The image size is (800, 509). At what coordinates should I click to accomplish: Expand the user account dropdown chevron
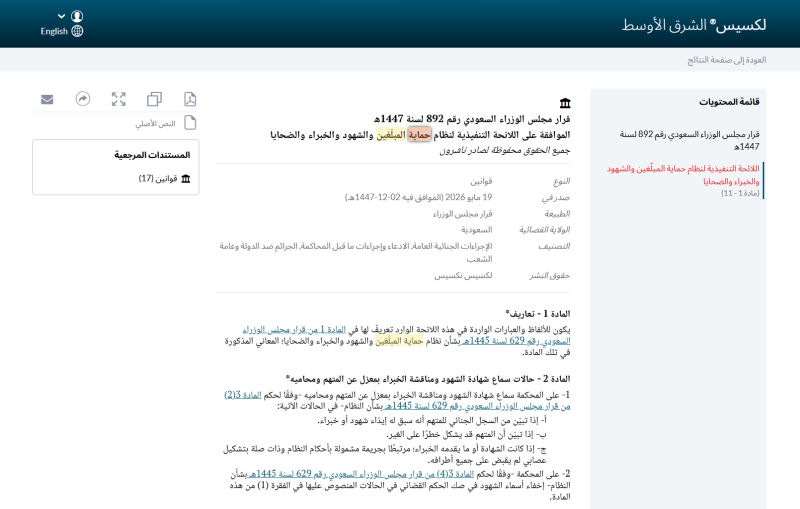coord(61,16)
